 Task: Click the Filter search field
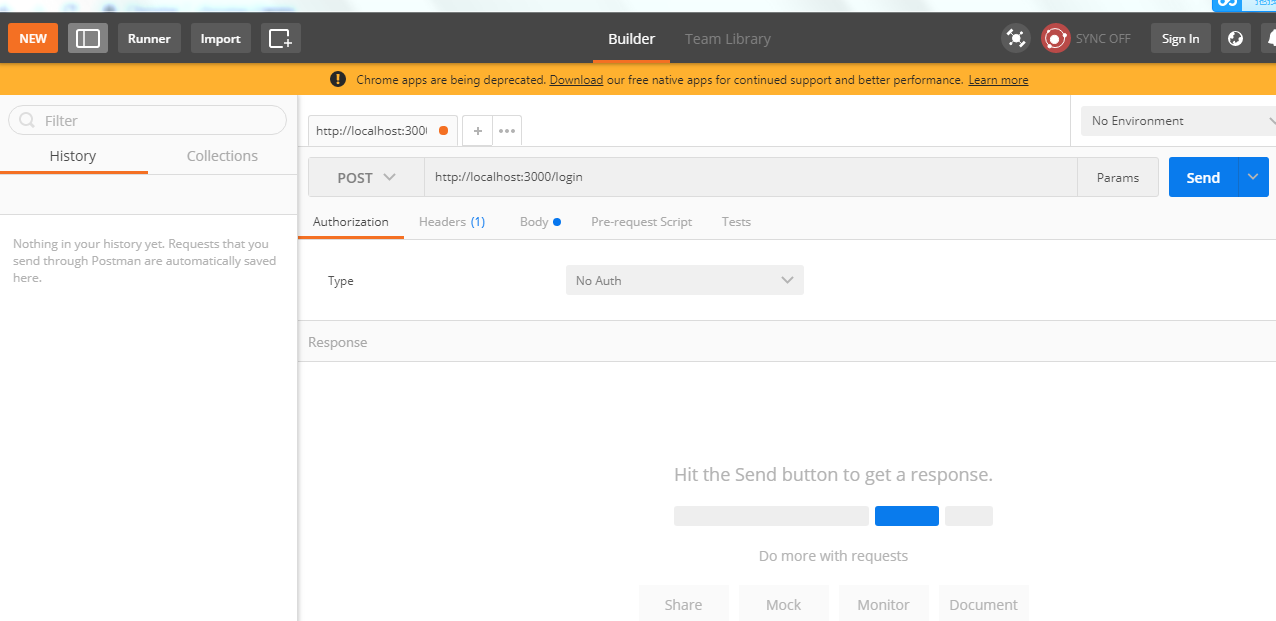click(148, 120)
